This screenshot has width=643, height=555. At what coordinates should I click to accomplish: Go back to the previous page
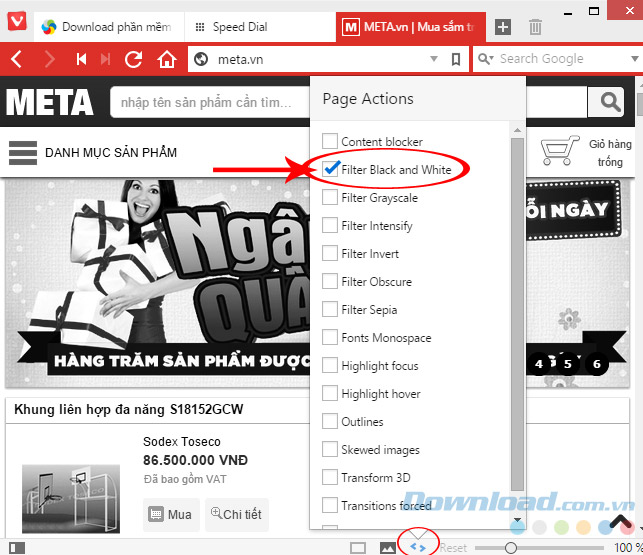(17, 59)
